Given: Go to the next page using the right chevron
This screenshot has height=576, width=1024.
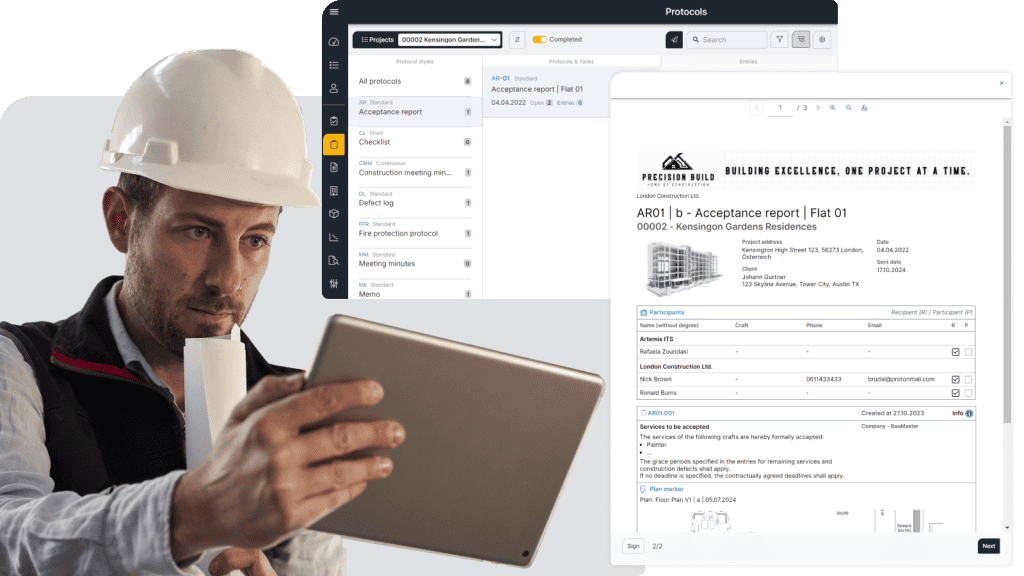Looking at the screenshot, I should click(817, 107).
